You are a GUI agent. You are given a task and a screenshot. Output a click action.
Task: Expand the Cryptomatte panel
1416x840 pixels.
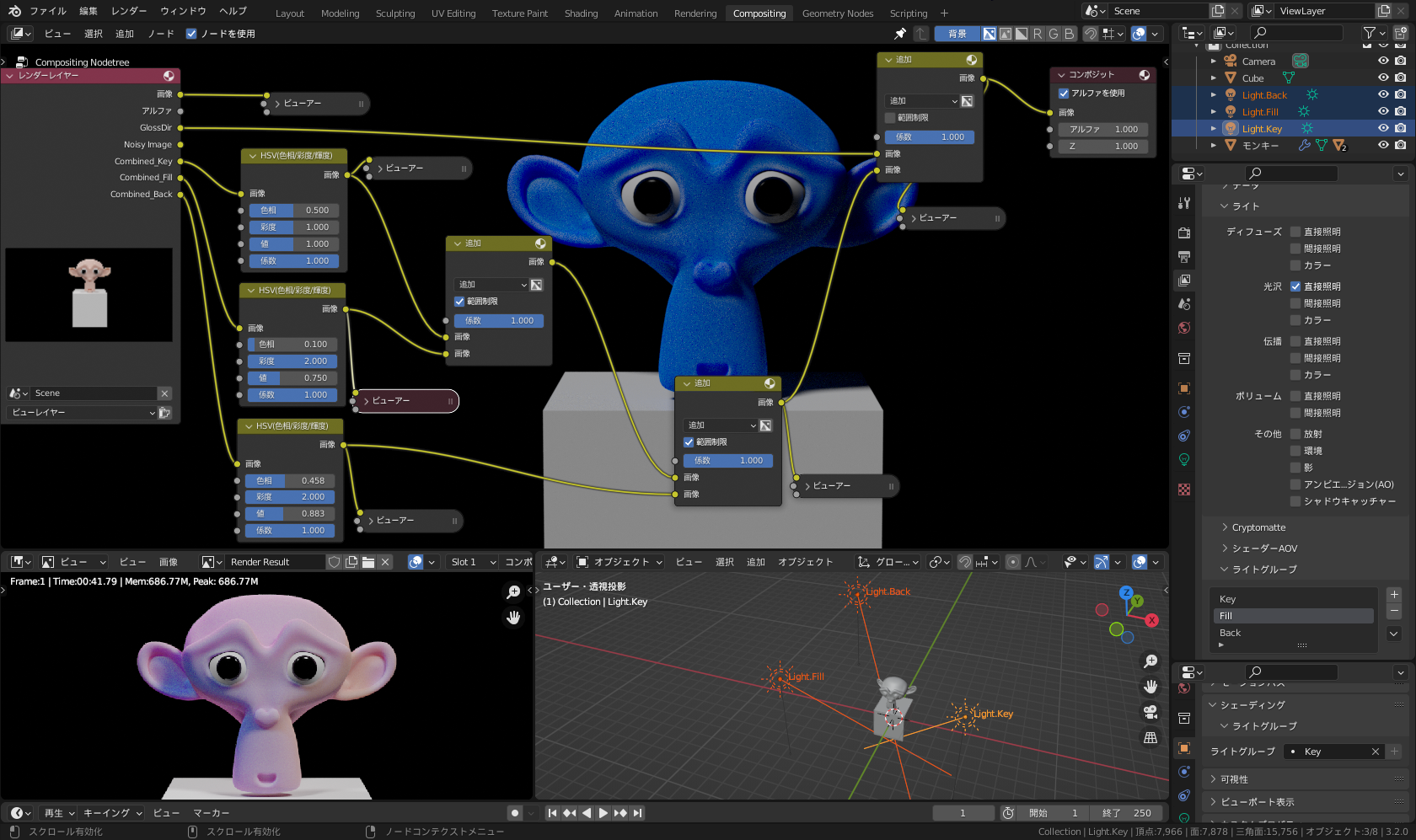1259,527
